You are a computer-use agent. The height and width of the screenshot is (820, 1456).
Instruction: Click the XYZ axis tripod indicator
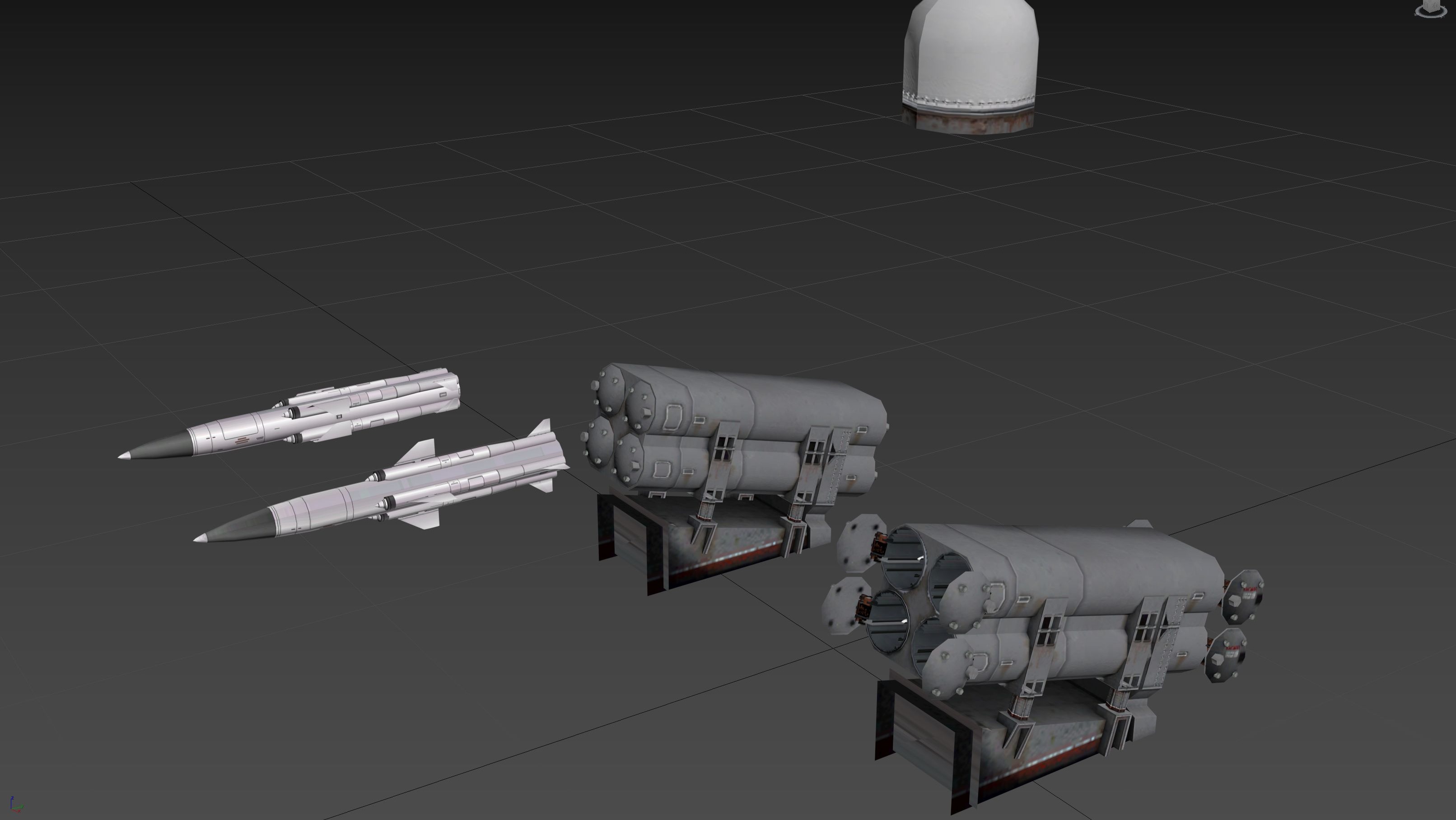pos(16,805)
